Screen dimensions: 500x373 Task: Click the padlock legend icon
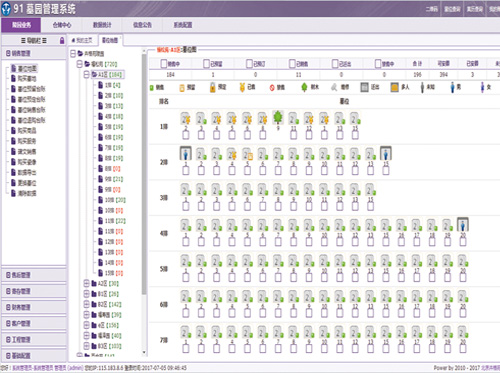(x=212, y=87)
